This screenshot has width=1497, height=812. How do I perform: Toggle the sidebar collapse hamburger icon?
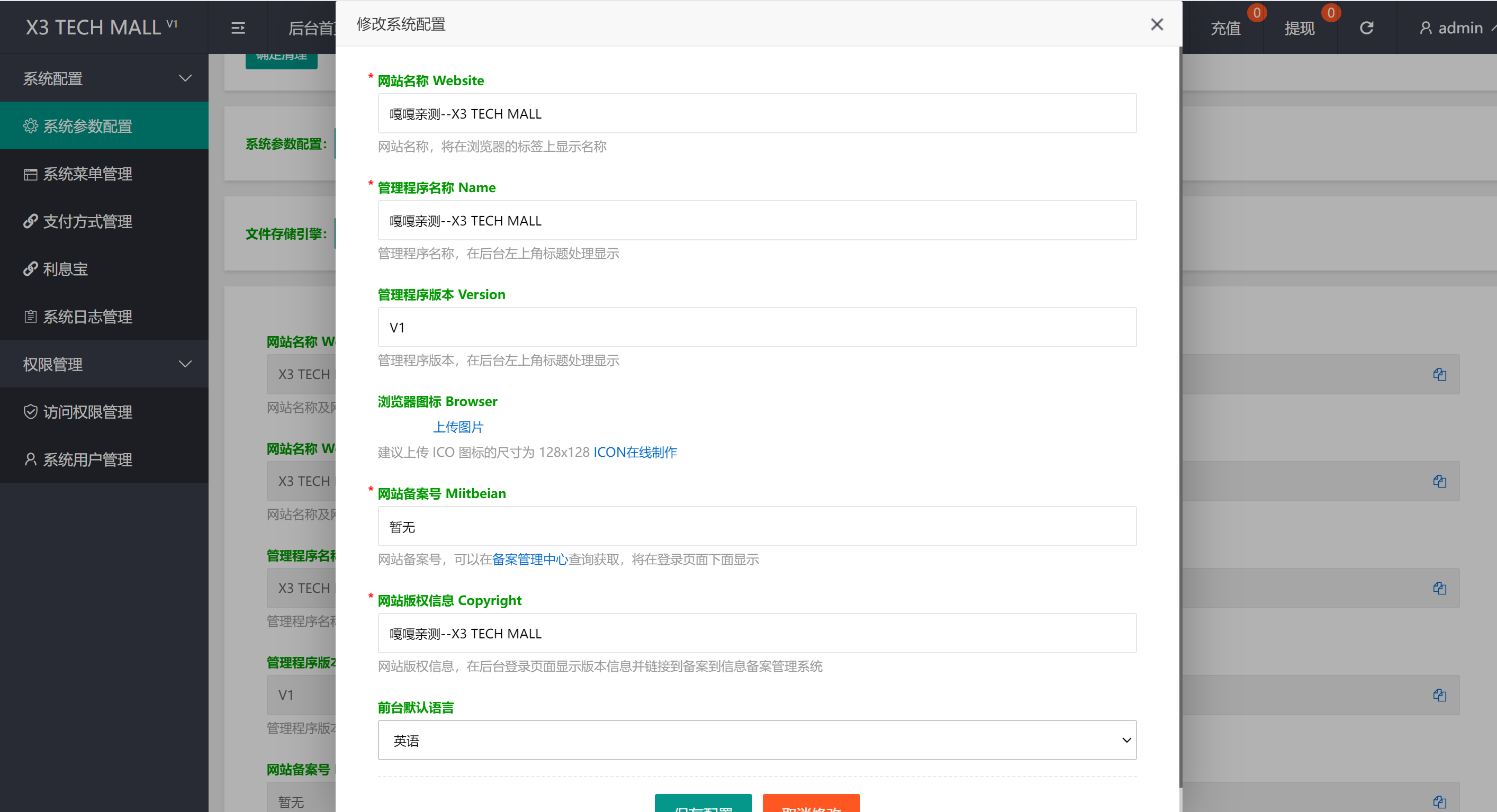coord(238,28)
